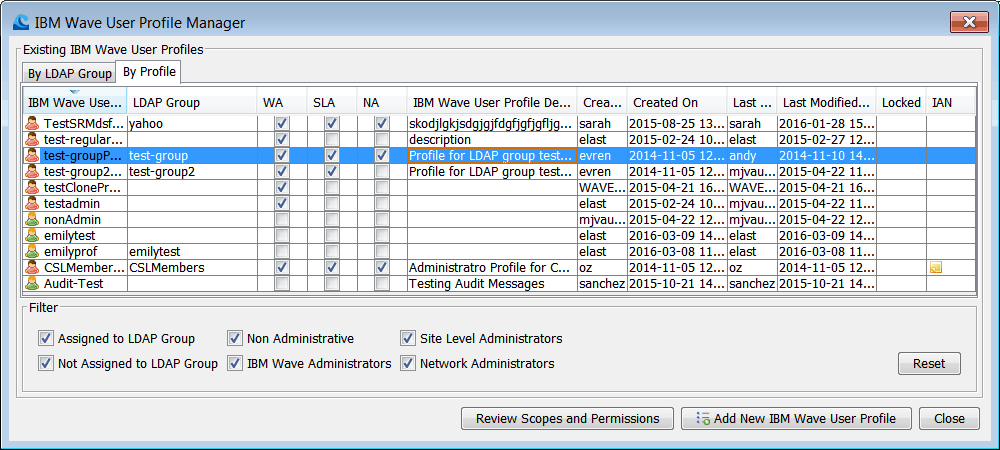The width and height of the screenshot is (1000, 450).
Task: Click the user icon next to emilytest
Action: (34, 236)
